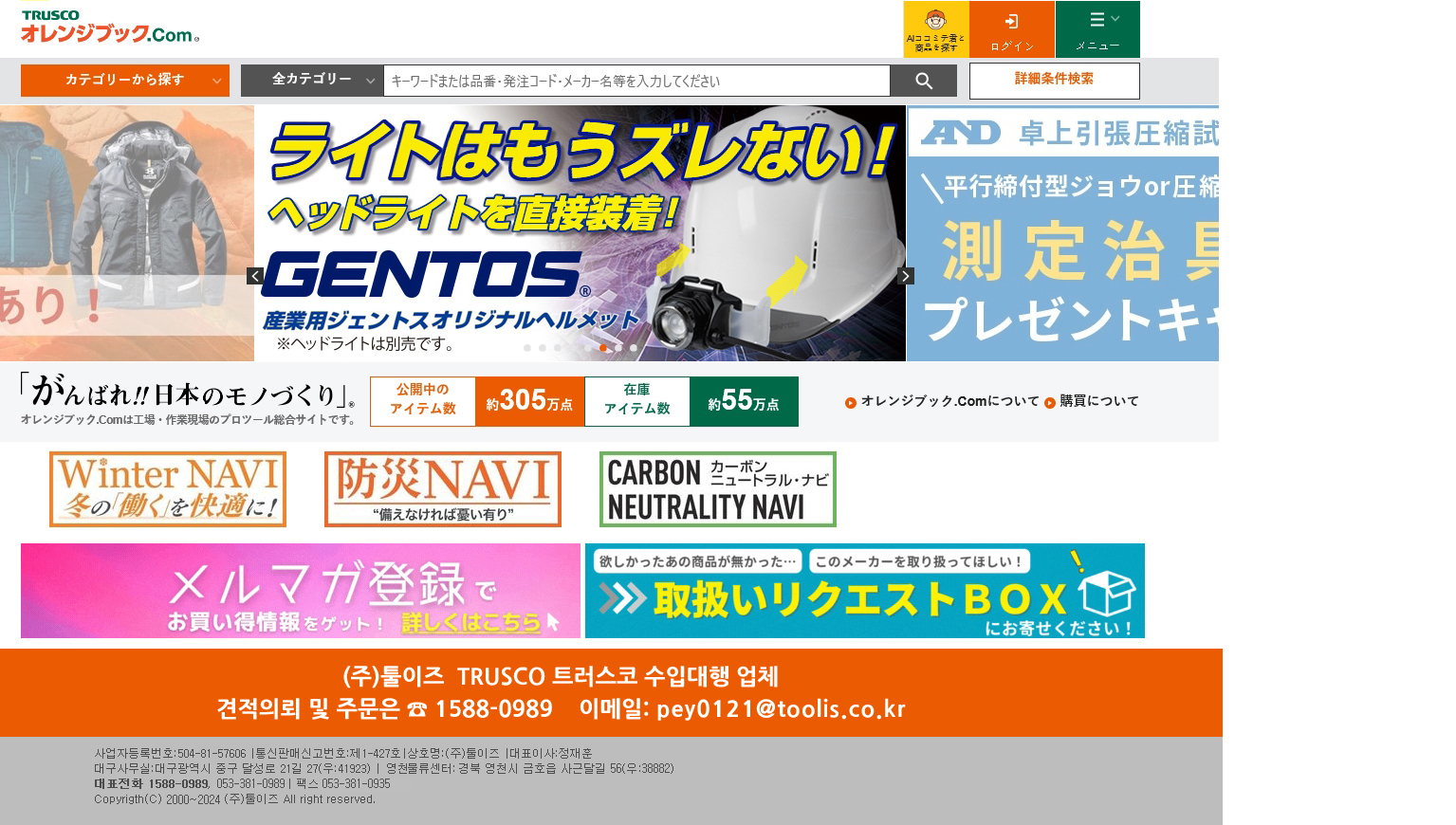Open the 全カテゴリー search scope dropdown

[312, 81]
